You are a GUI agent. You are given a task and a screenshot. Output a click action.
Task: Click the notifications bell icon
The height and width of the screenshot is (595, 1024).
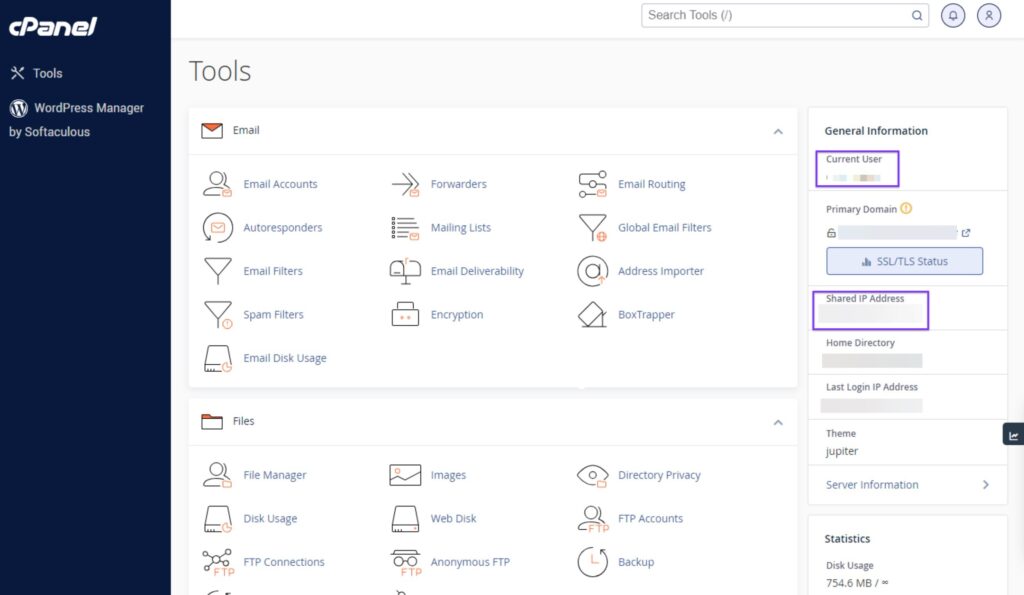(x=953, y=15)
